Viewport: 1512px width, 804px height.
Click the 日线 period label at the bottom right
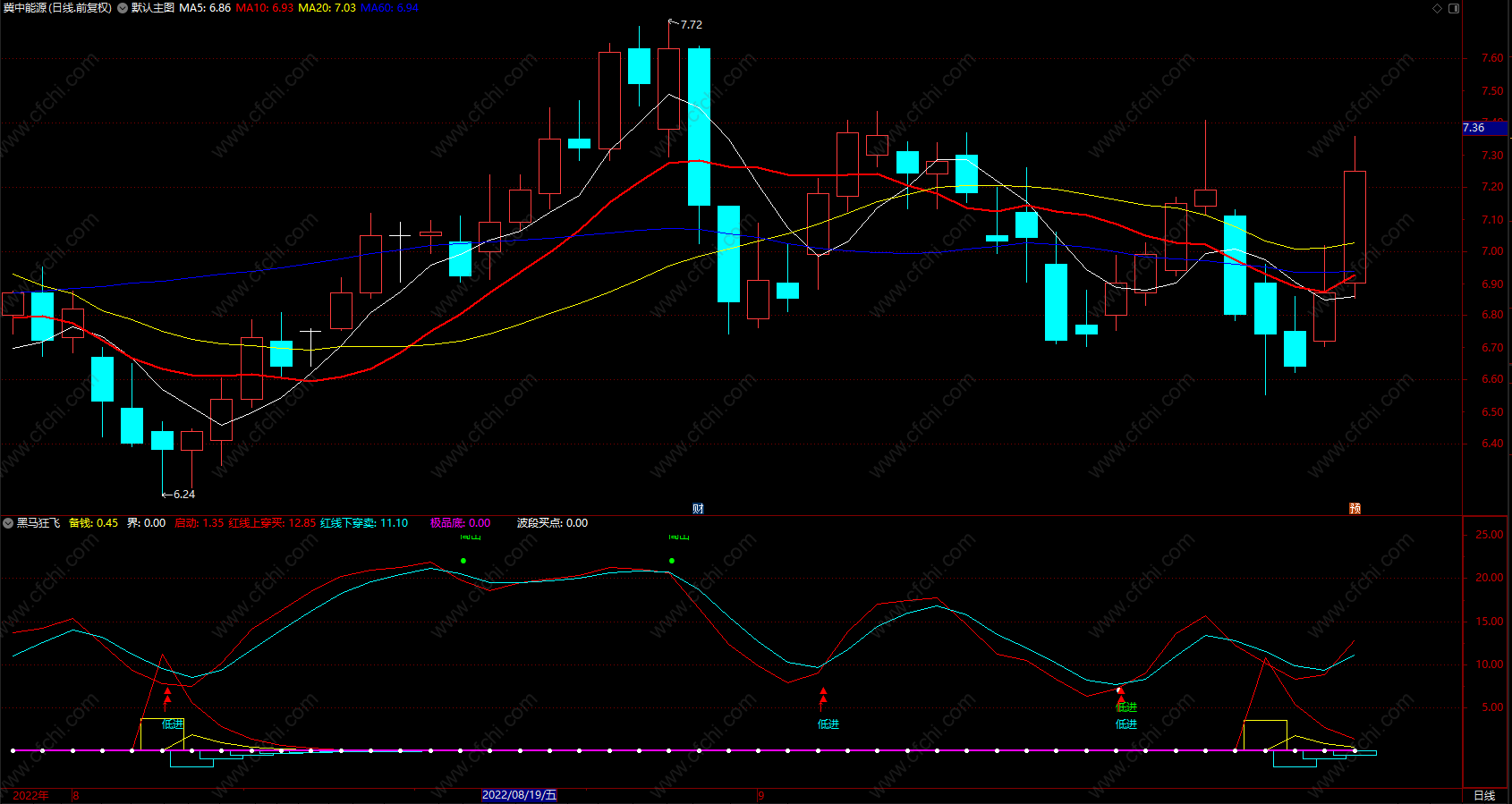[1484, 795]
